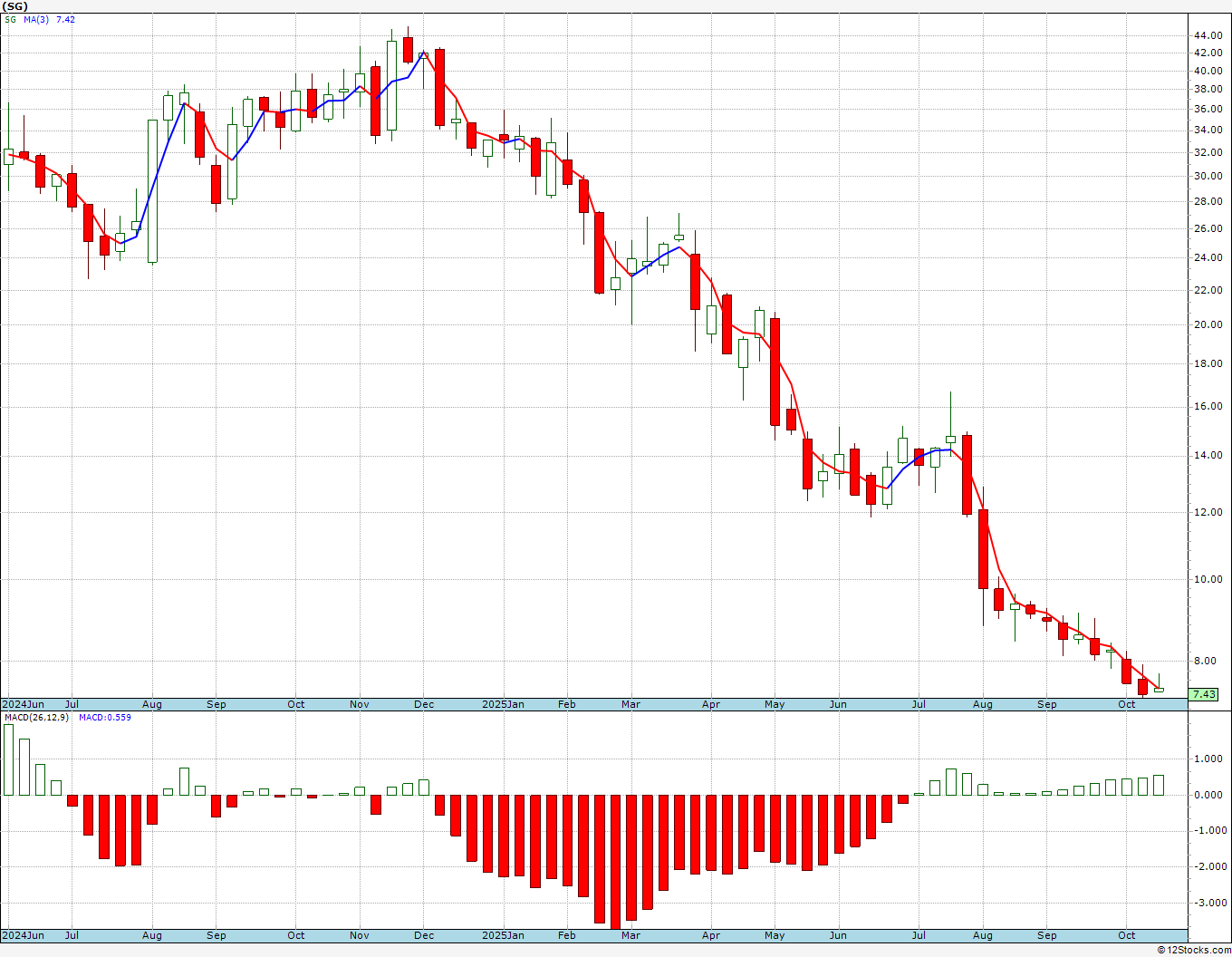Select the 7.42 moving average value
Screen dimensions: 1232x957
pyautogui.click(x=65, y=19)
